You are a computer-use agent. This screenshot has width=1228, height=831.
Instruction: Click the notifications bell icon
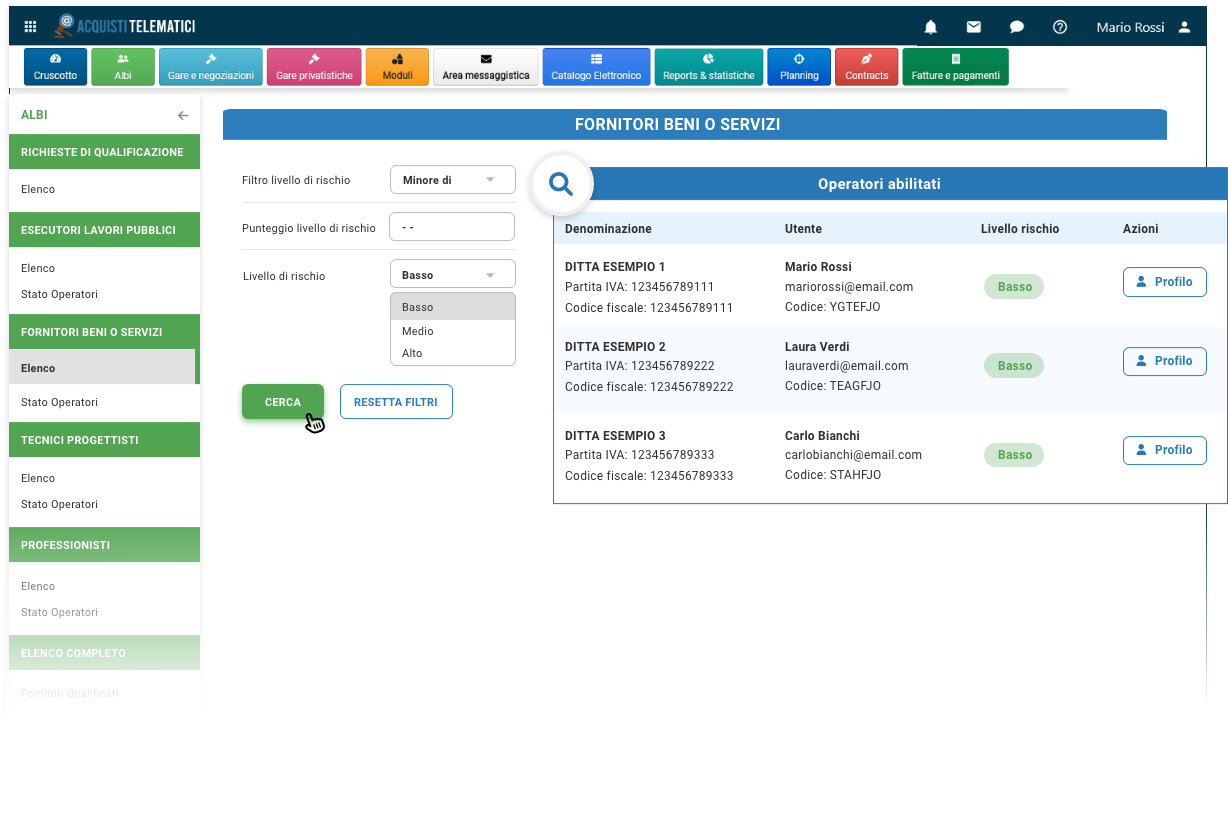(930, 27)
